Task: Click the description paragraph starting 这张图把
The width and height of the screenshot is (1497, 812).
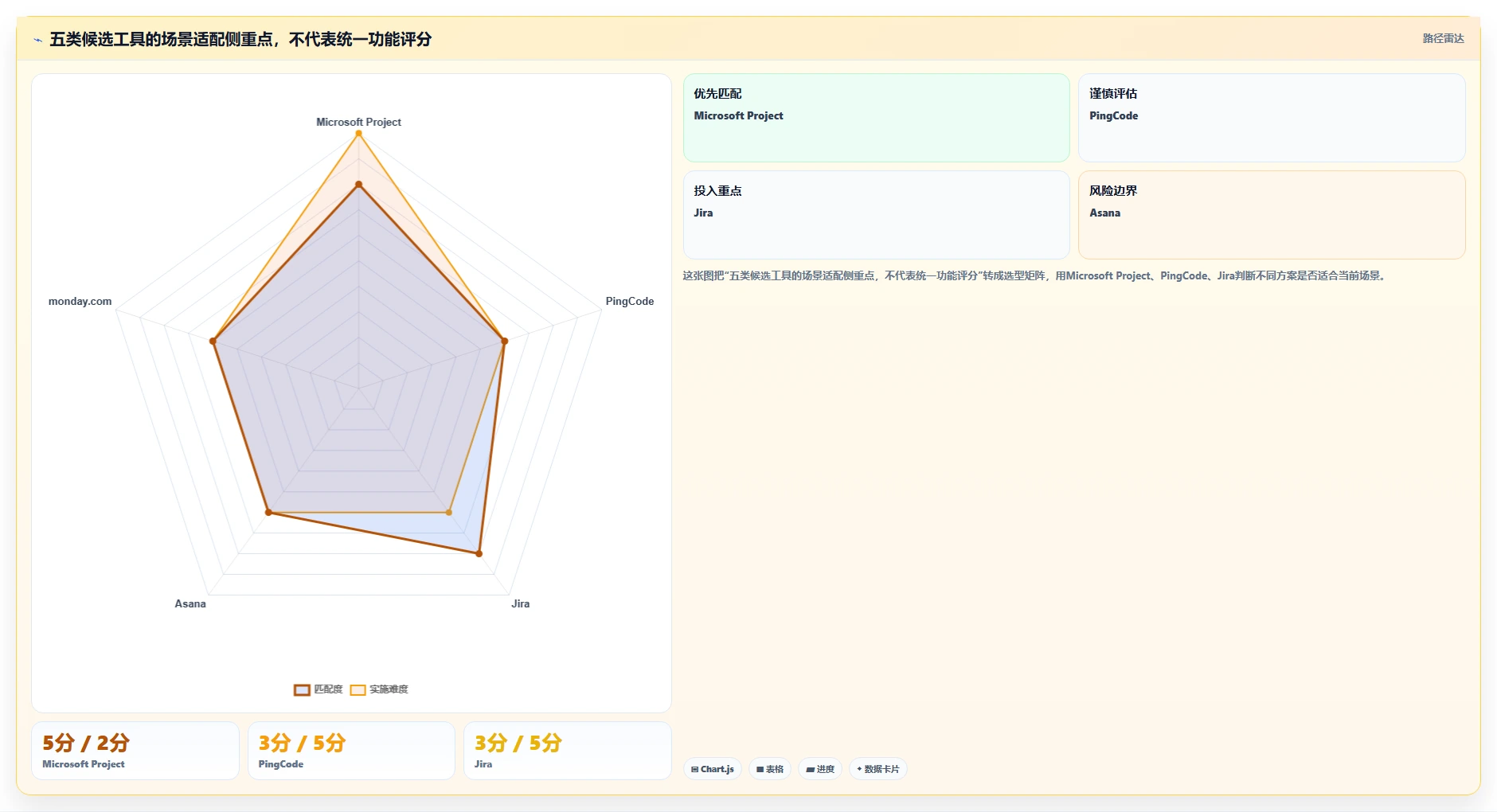Action: click(1035, 275)
